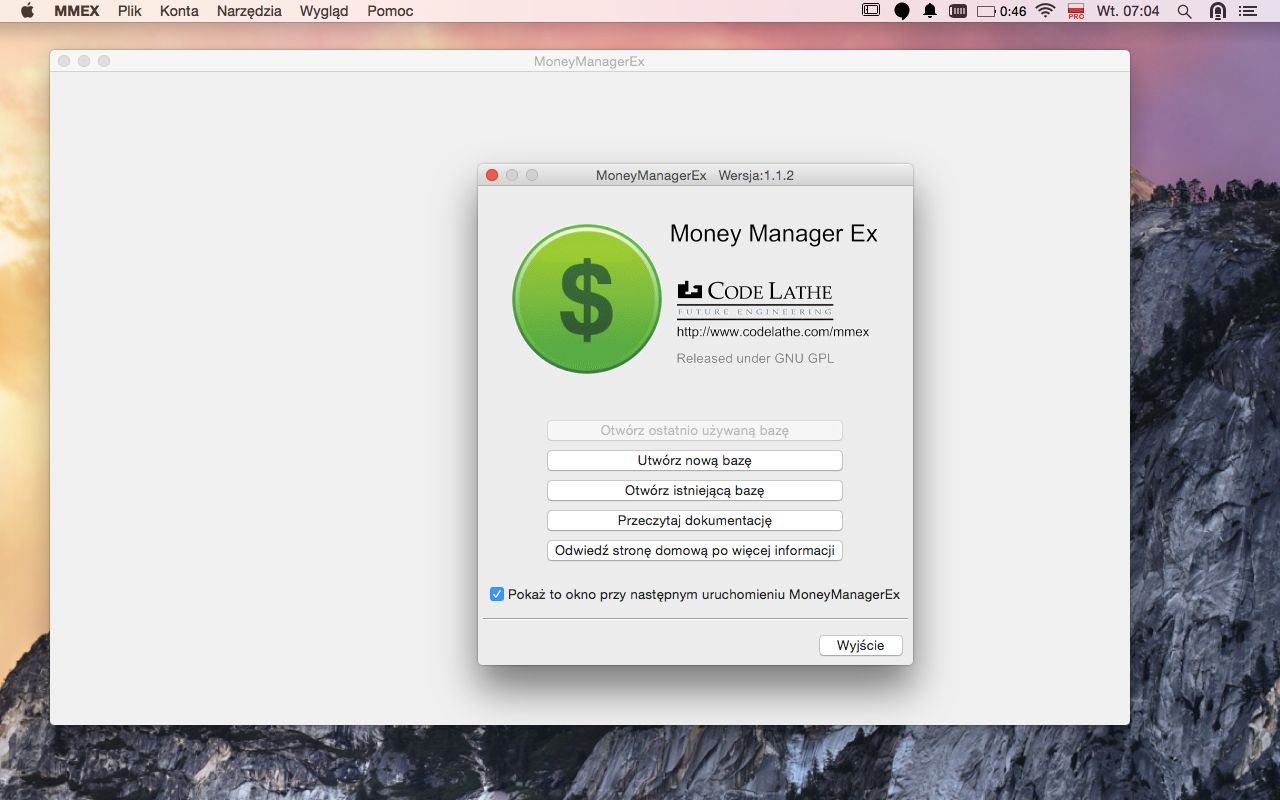Screen dimensions: 1280x800
Task: Click the battery status indicator
Action: 1001,11
